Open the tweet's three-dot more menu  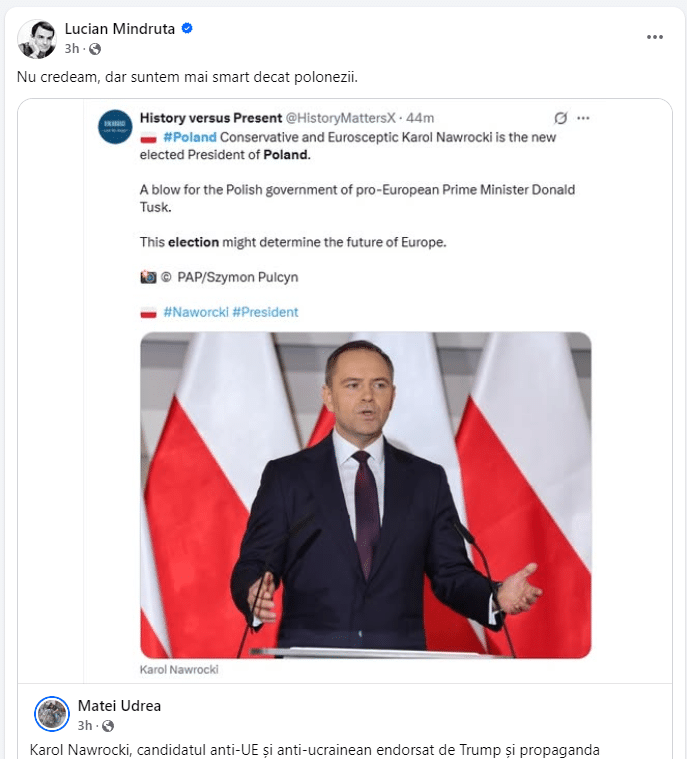tap(583, 118)
